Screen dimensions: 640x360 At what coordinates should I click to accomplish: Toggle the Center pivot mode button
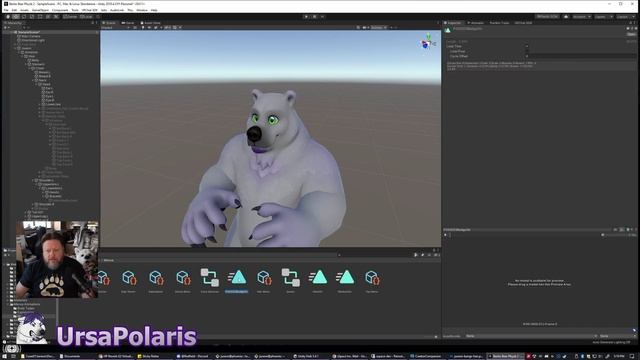[x=71, y=17]
